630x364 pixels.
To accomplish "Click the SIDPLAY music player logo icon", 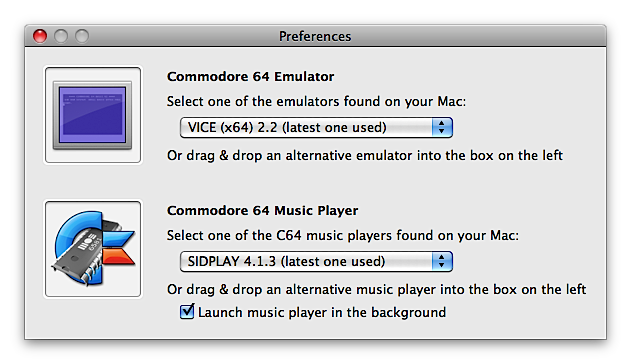I will click(93, 248).
